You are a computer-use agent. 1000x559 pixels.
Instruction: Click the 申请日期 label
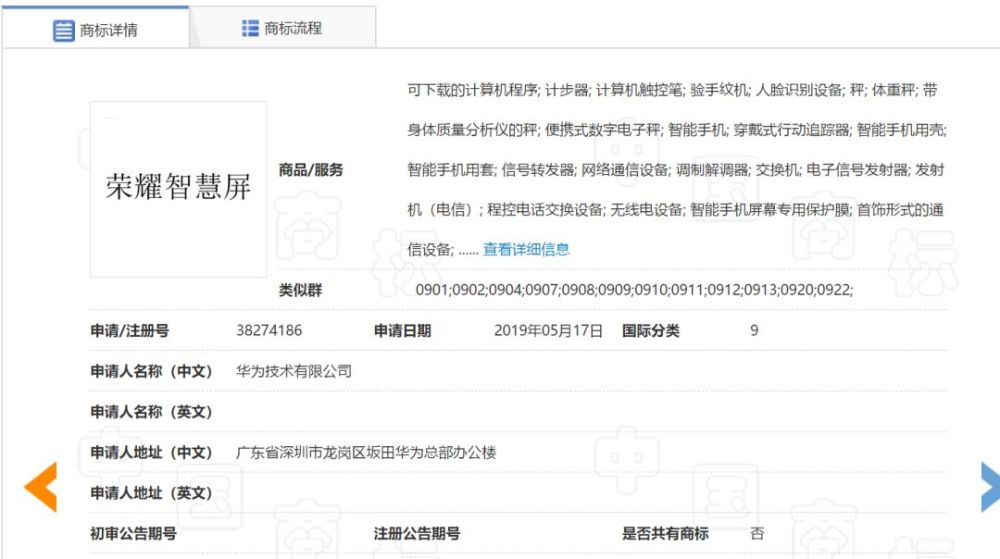(402, 331)
